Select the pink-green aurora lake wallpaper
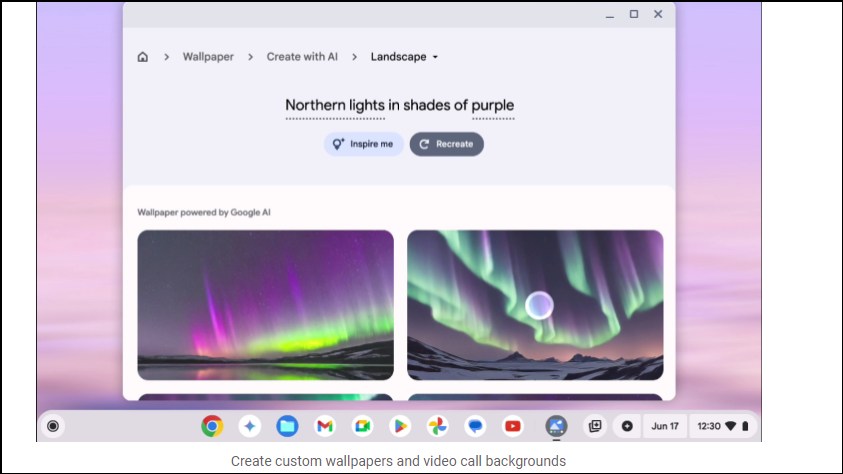843x474 pixels. tap(266, 305)
